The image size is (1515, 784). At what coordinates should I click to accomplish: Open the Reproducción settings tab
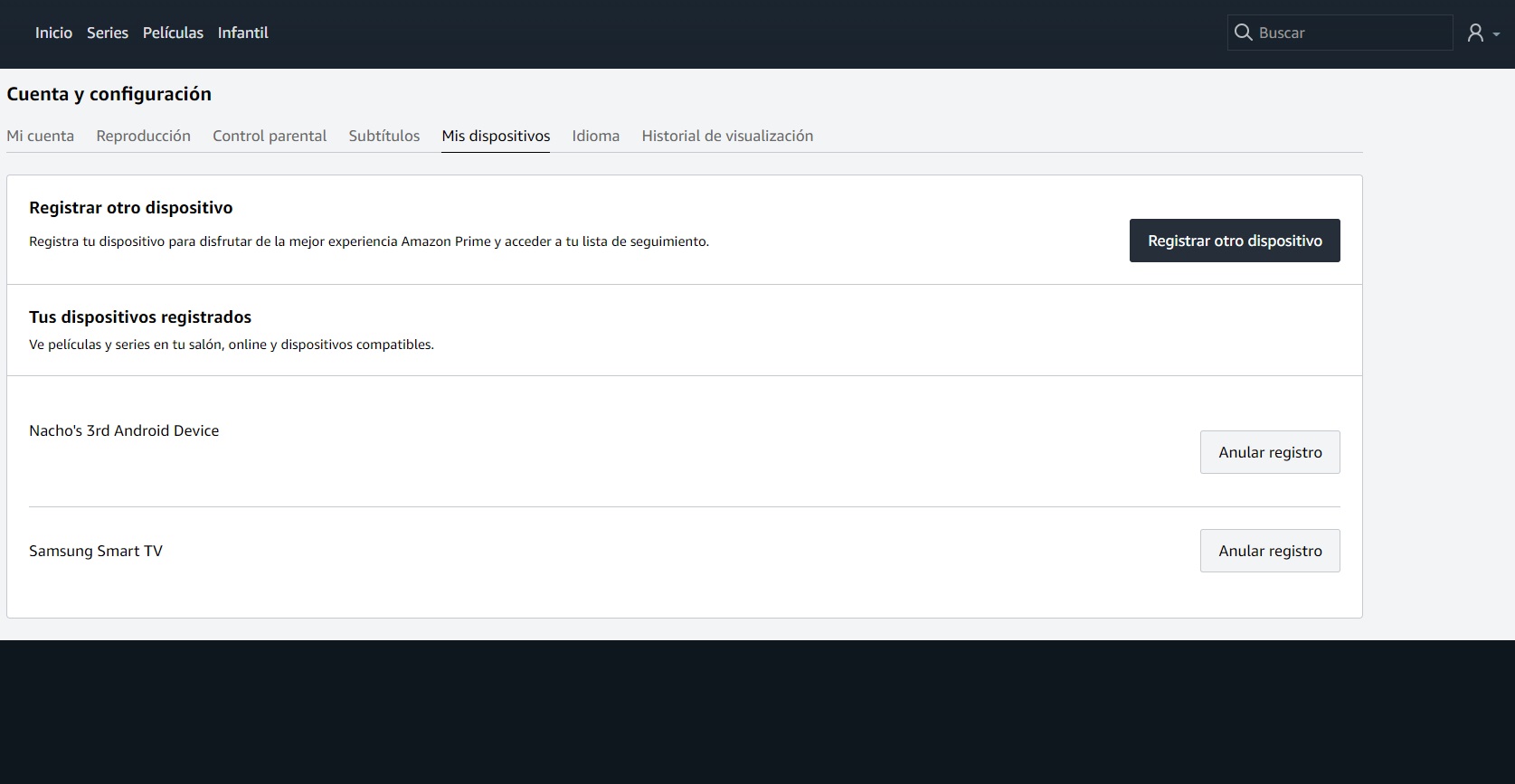143,136
